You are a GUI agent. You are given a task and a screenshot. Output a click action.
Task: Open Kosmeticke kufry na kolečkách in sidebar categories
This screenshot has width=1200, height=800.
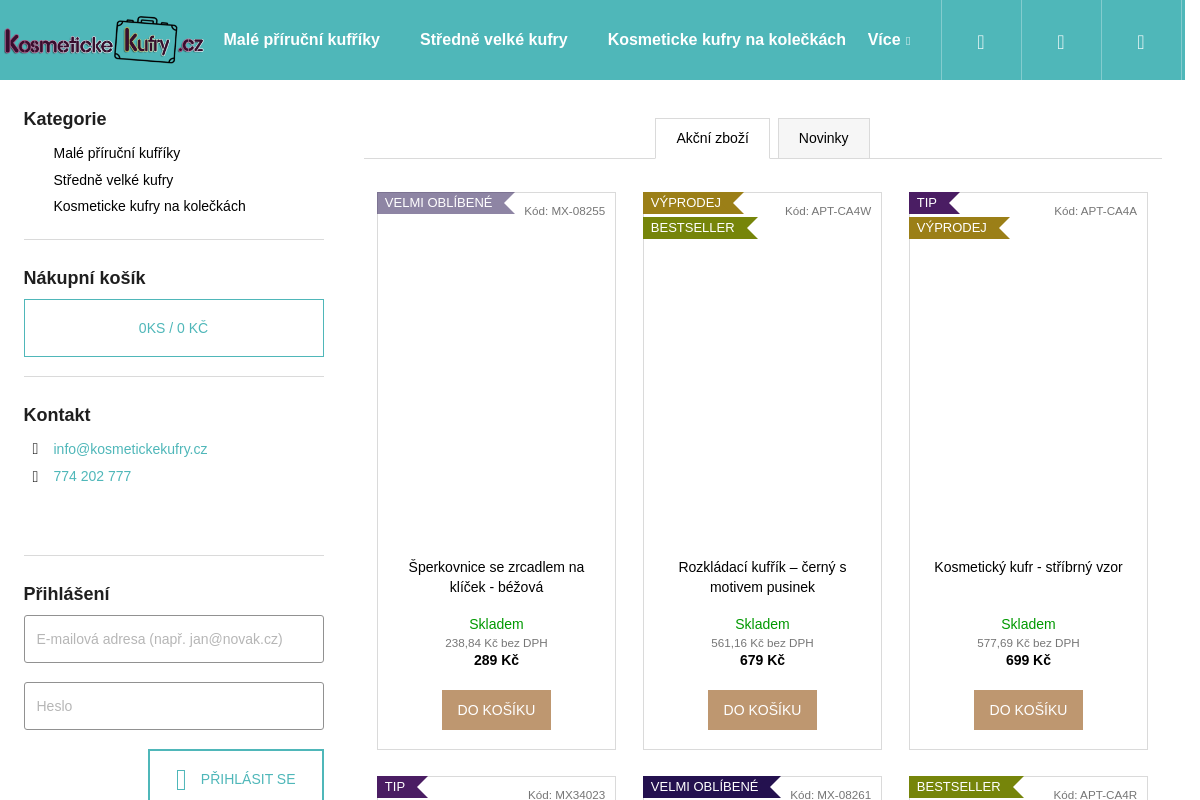coord(149,206)
